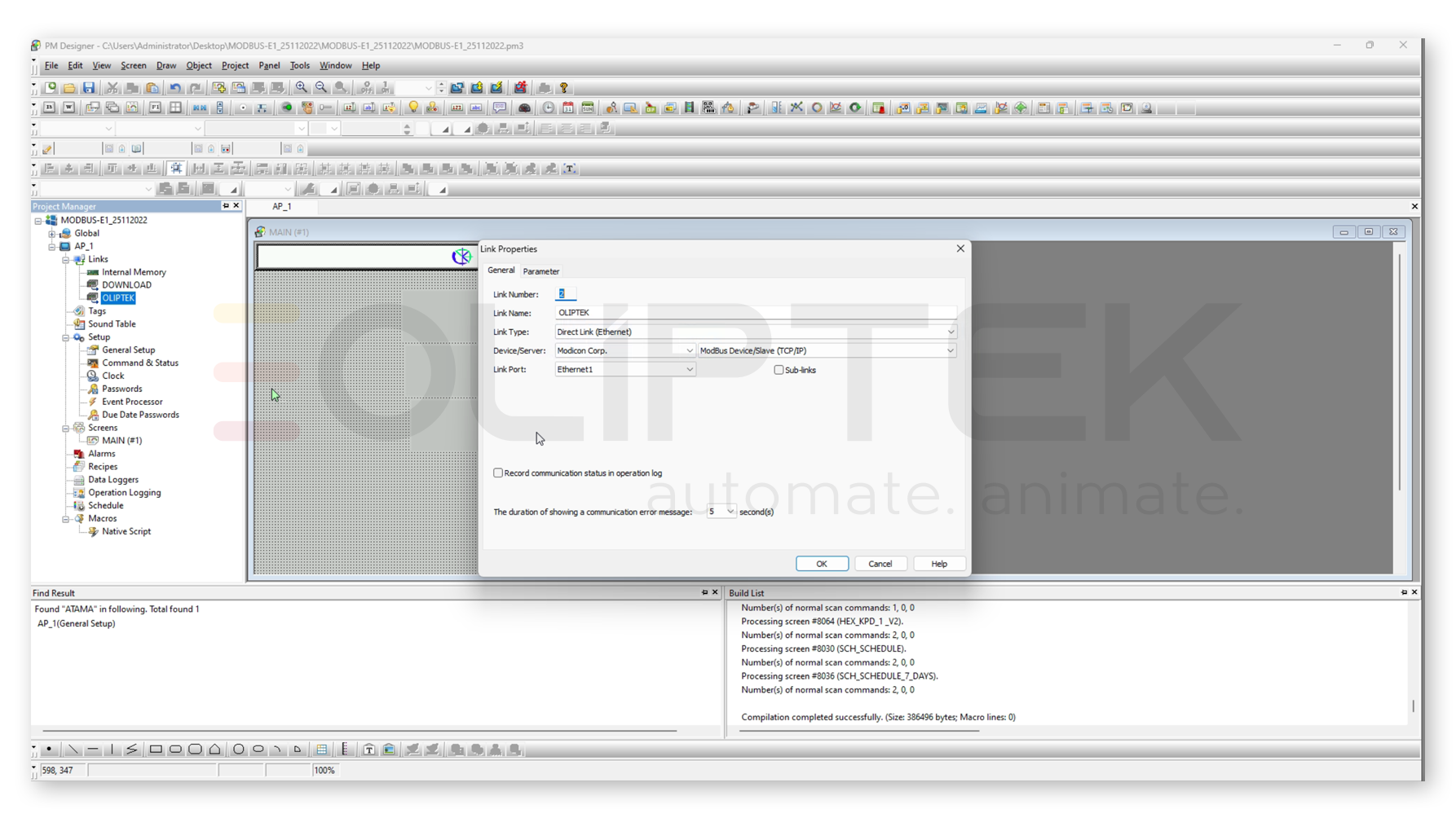Image resolution: width=1456 pixels, height=818 pixels.
Task: Open error message duration seconds dropdown
Action: [730, 512]
